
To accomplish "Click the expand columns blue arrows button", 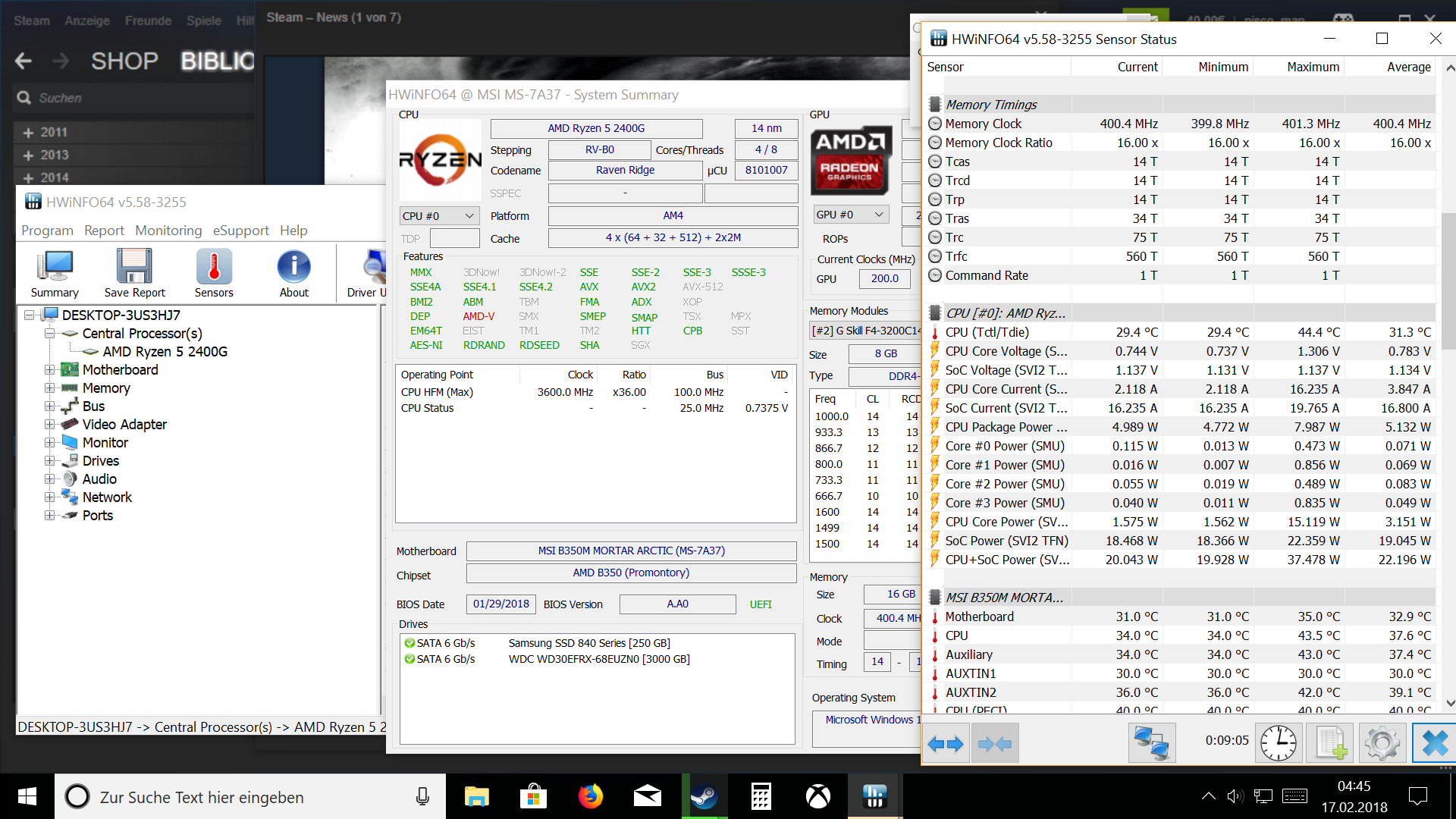I will tap(946, 744).
